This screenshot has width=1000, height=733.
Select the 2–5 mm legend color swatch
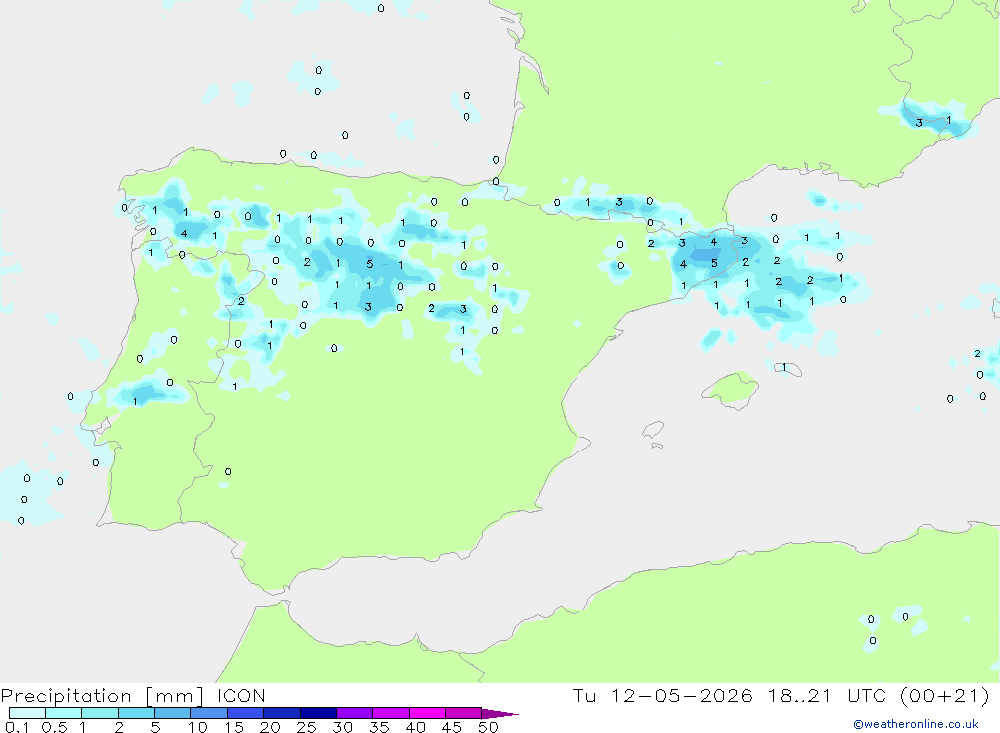136,713
